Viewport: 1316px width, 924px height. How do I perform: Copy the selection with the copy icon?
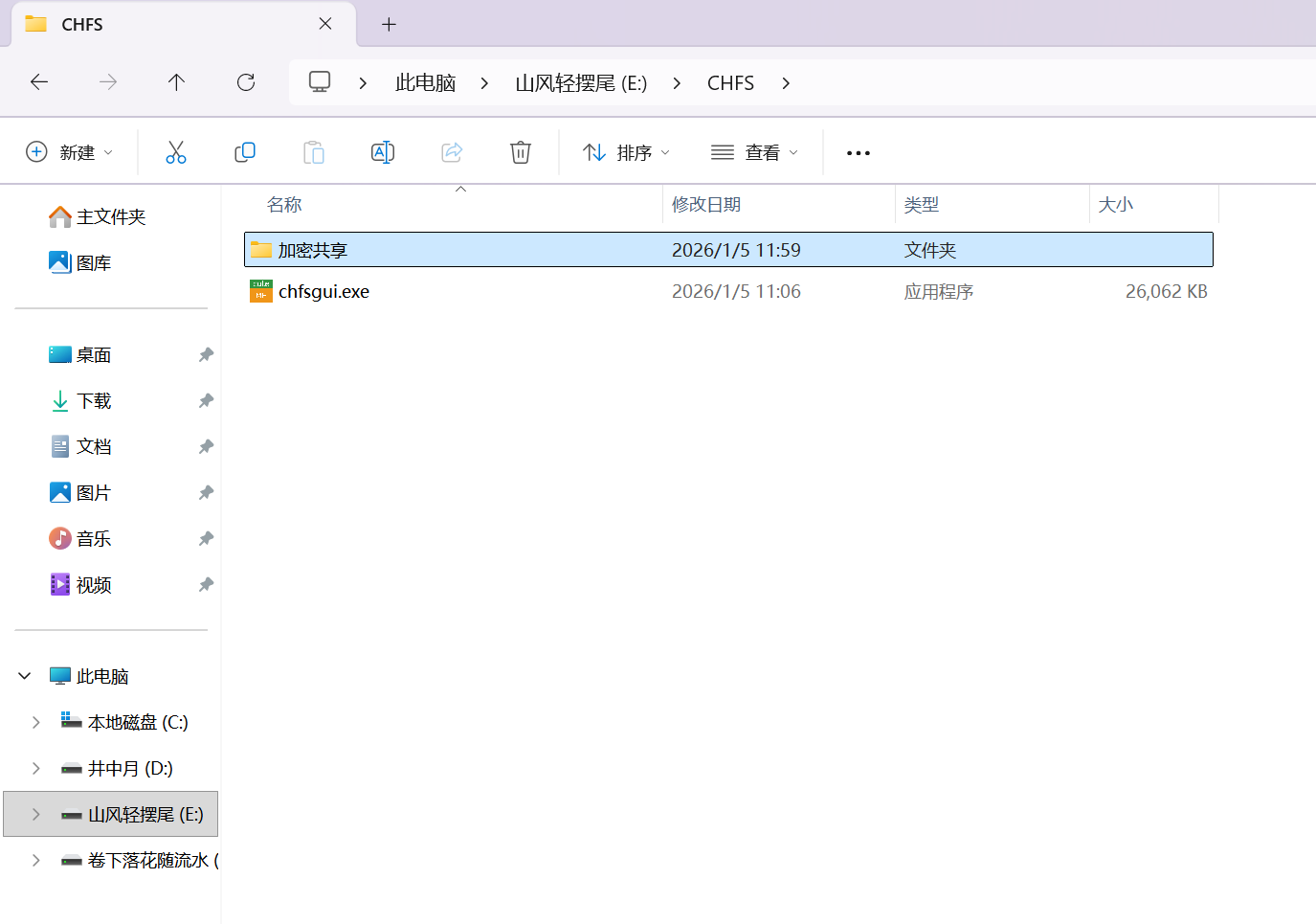point(244,151)
